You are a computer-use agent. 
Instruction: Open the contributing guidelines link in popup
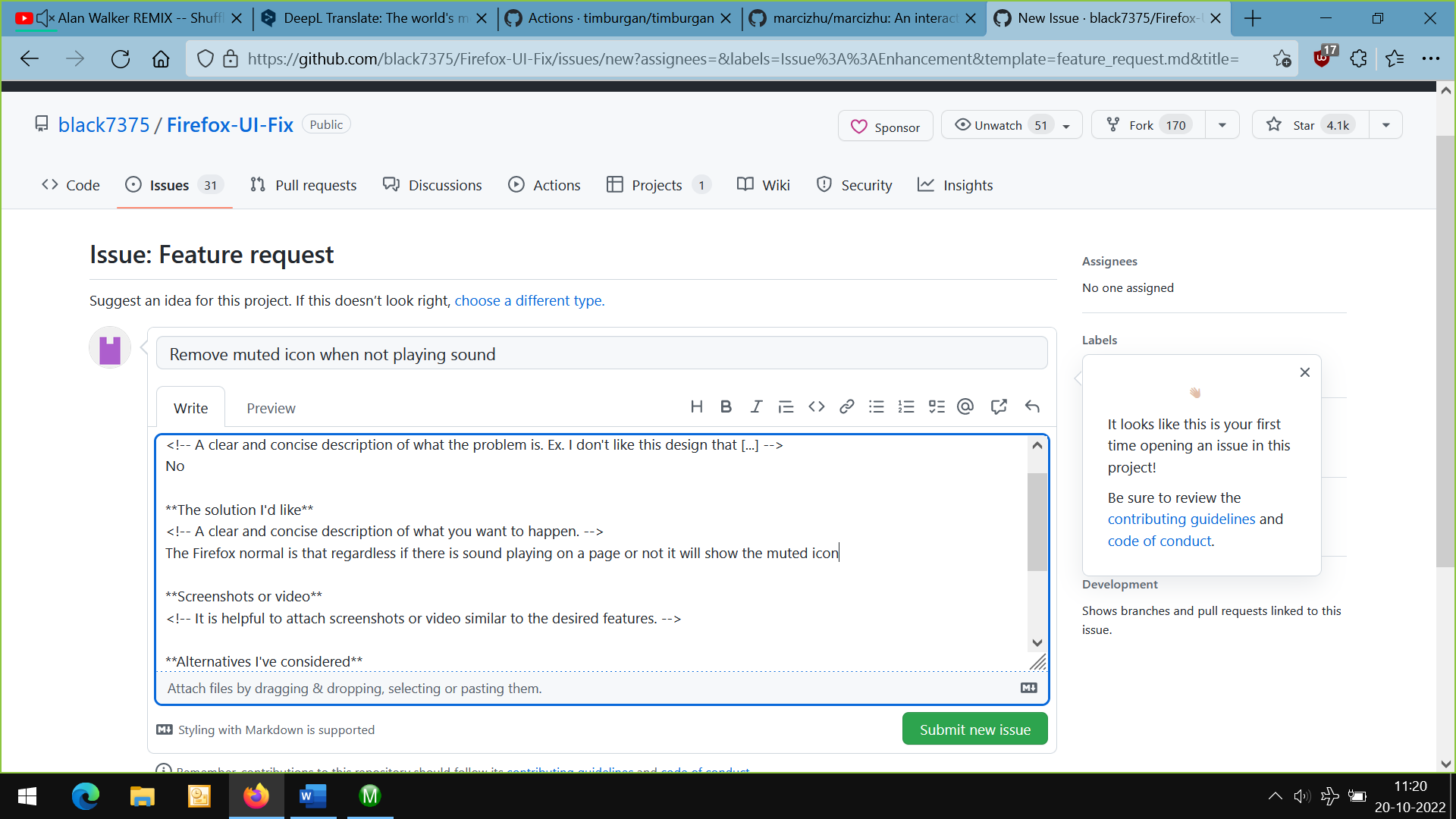[1181, 519]
